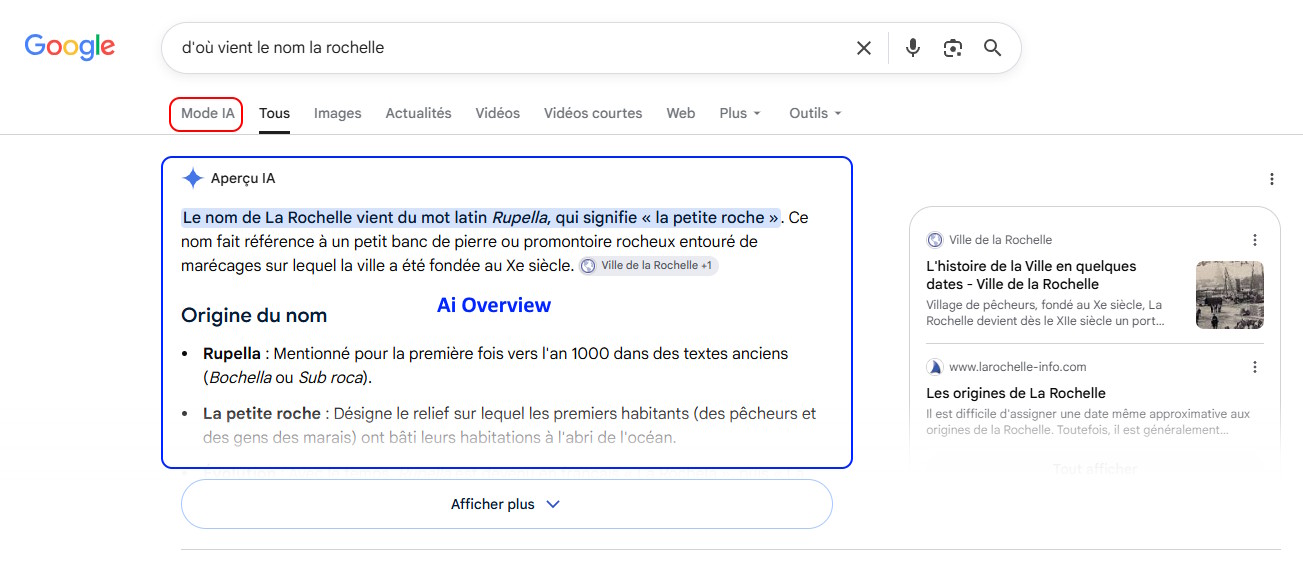Click the bold Rupella bullet term
Screen dimensions: 1303x565
[x=232, y=354]
